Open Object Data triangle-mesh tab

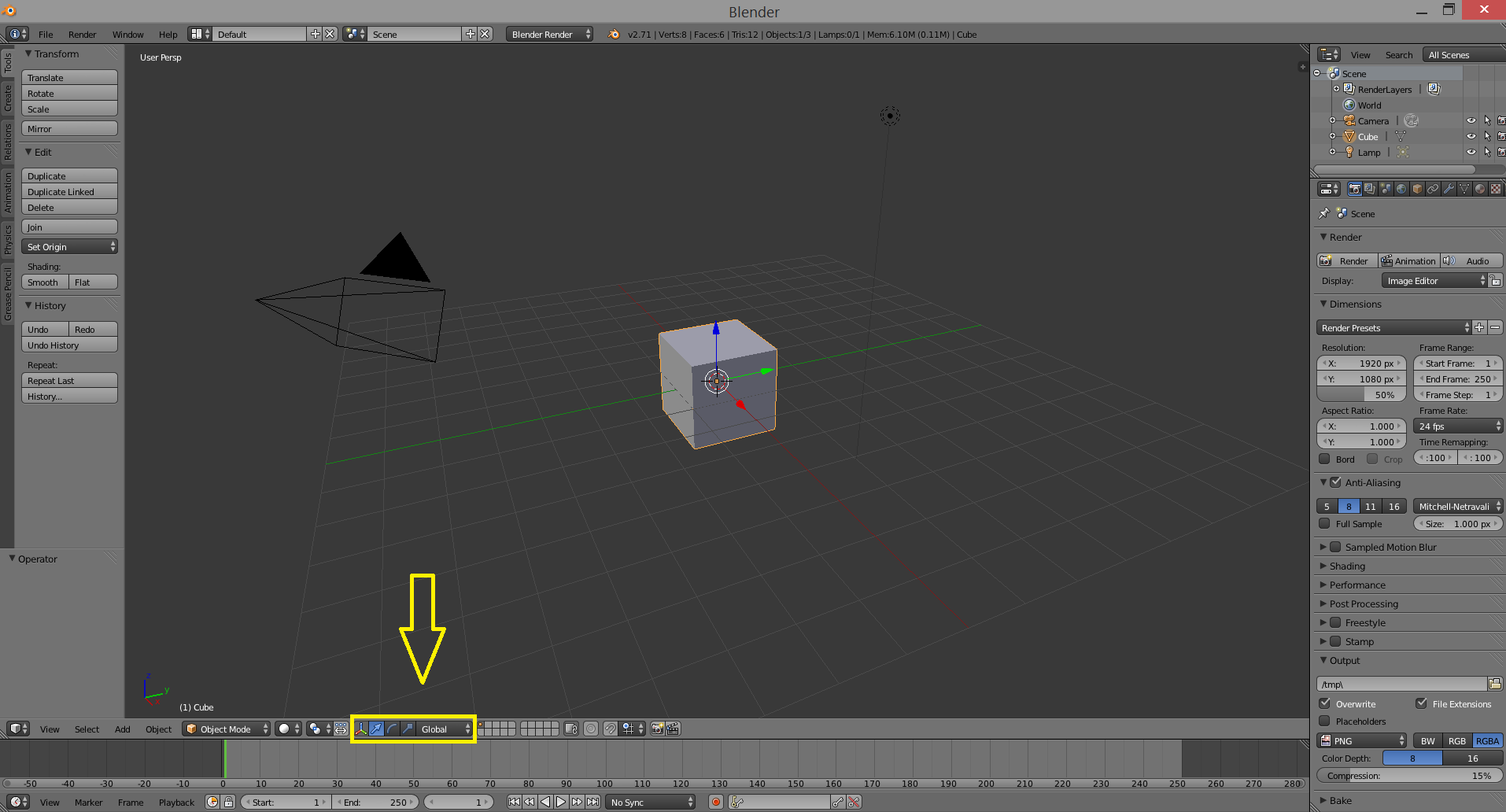pos(1464,189)
